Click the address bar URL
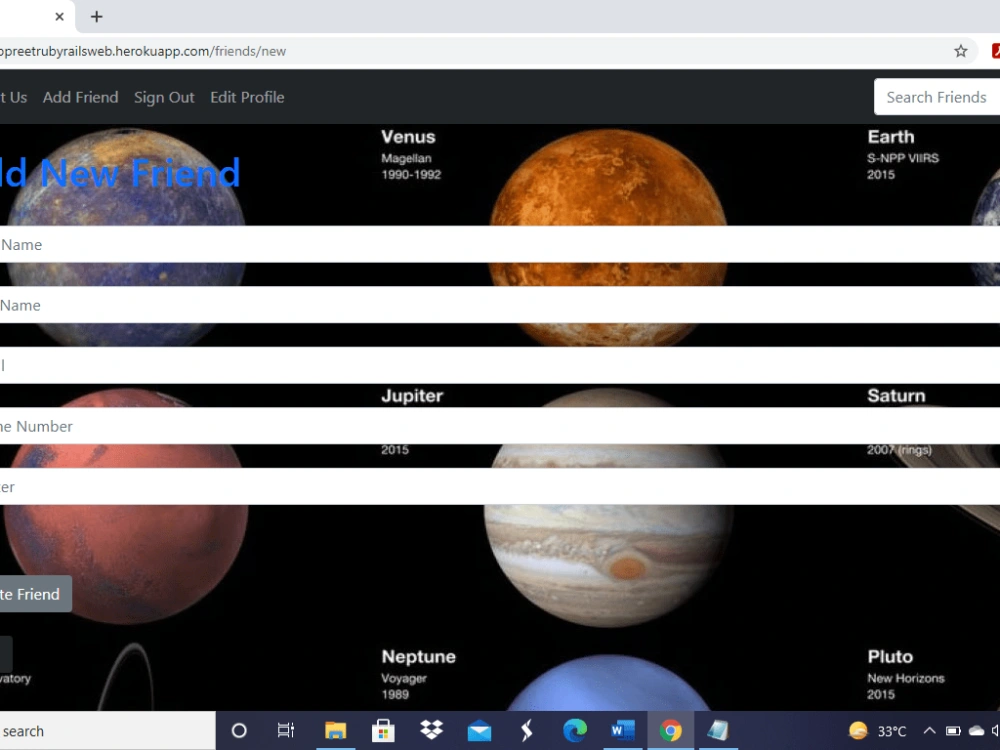The height and width of the screenshot is (750, 1000). click(x=143, y=51)
